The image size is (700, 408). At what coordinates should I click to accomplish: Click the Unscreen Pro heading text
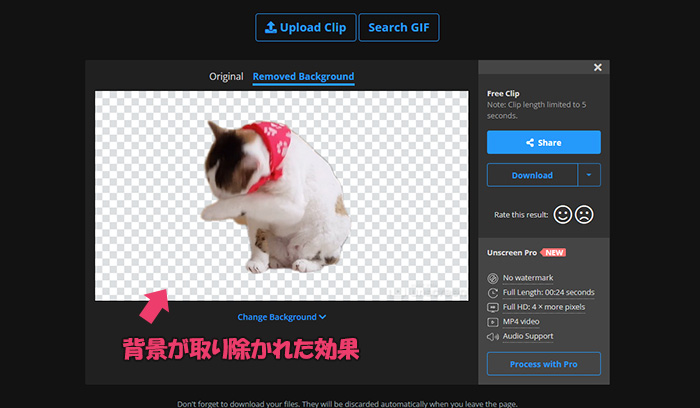pyautogui.click(x=512, y=253)
